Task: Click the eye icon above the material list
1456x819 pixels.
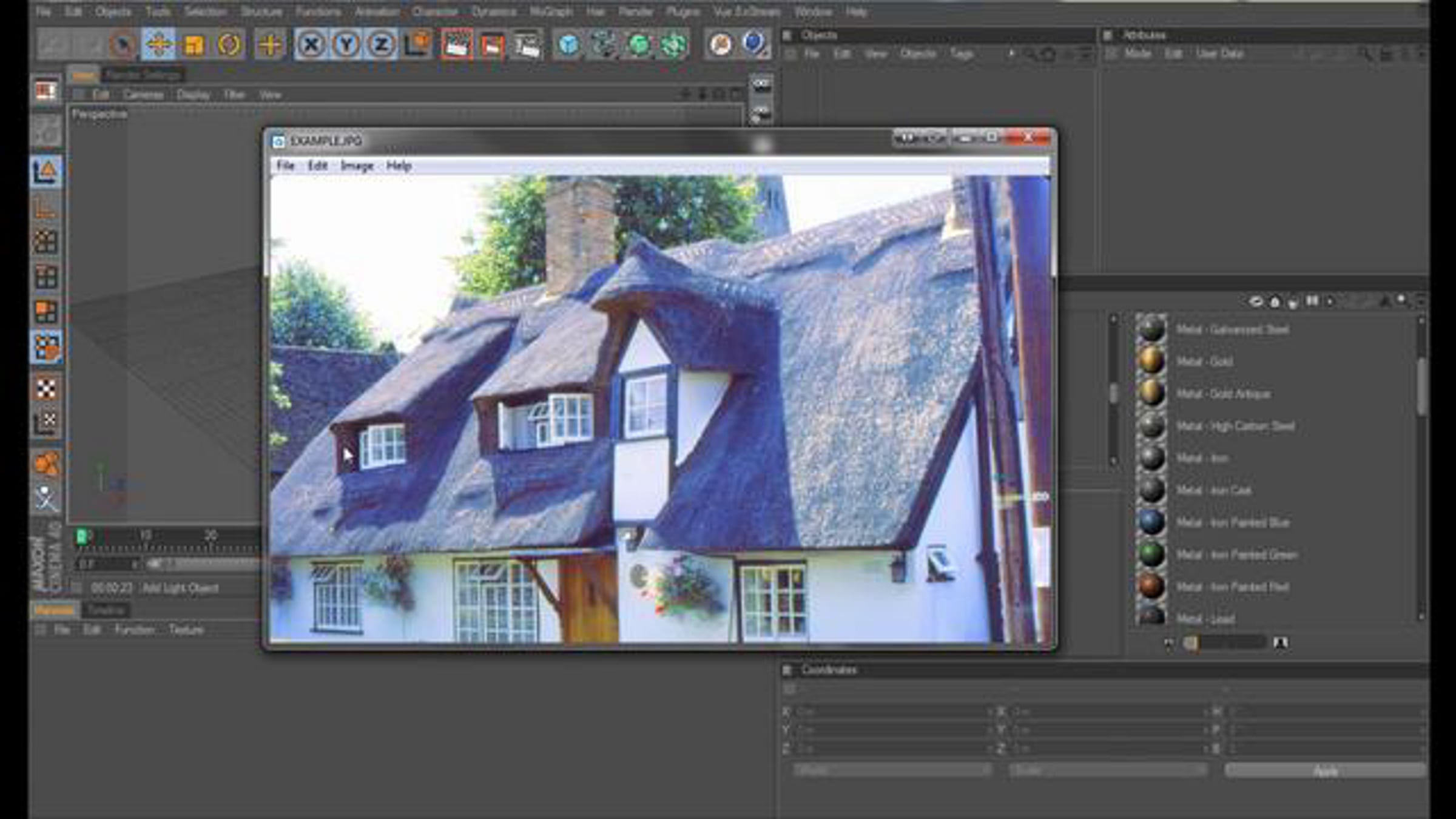Action: point(1255,302)
